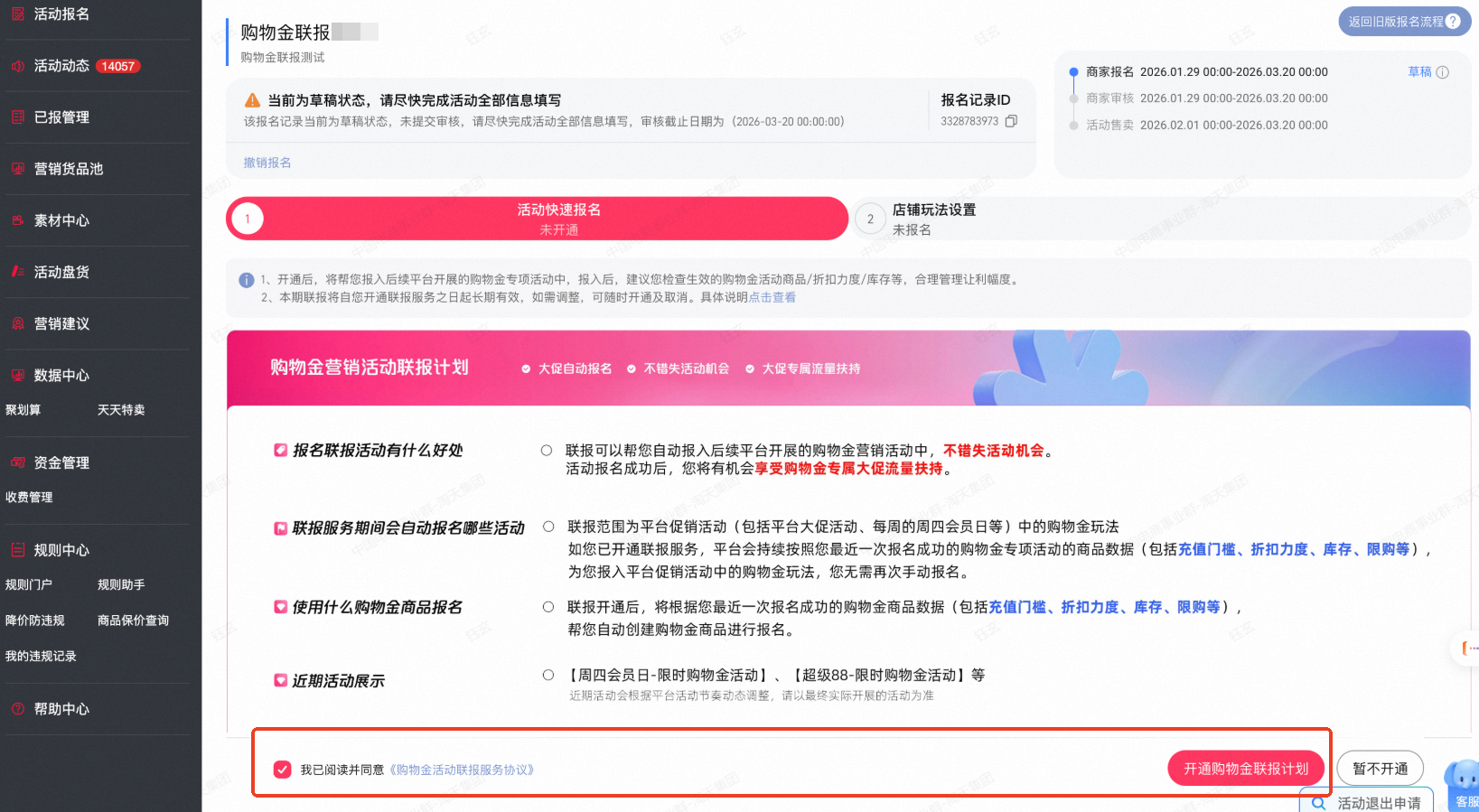Click the 活动动态 speaker icon
1479x812 pixels.
click(17, 65)
